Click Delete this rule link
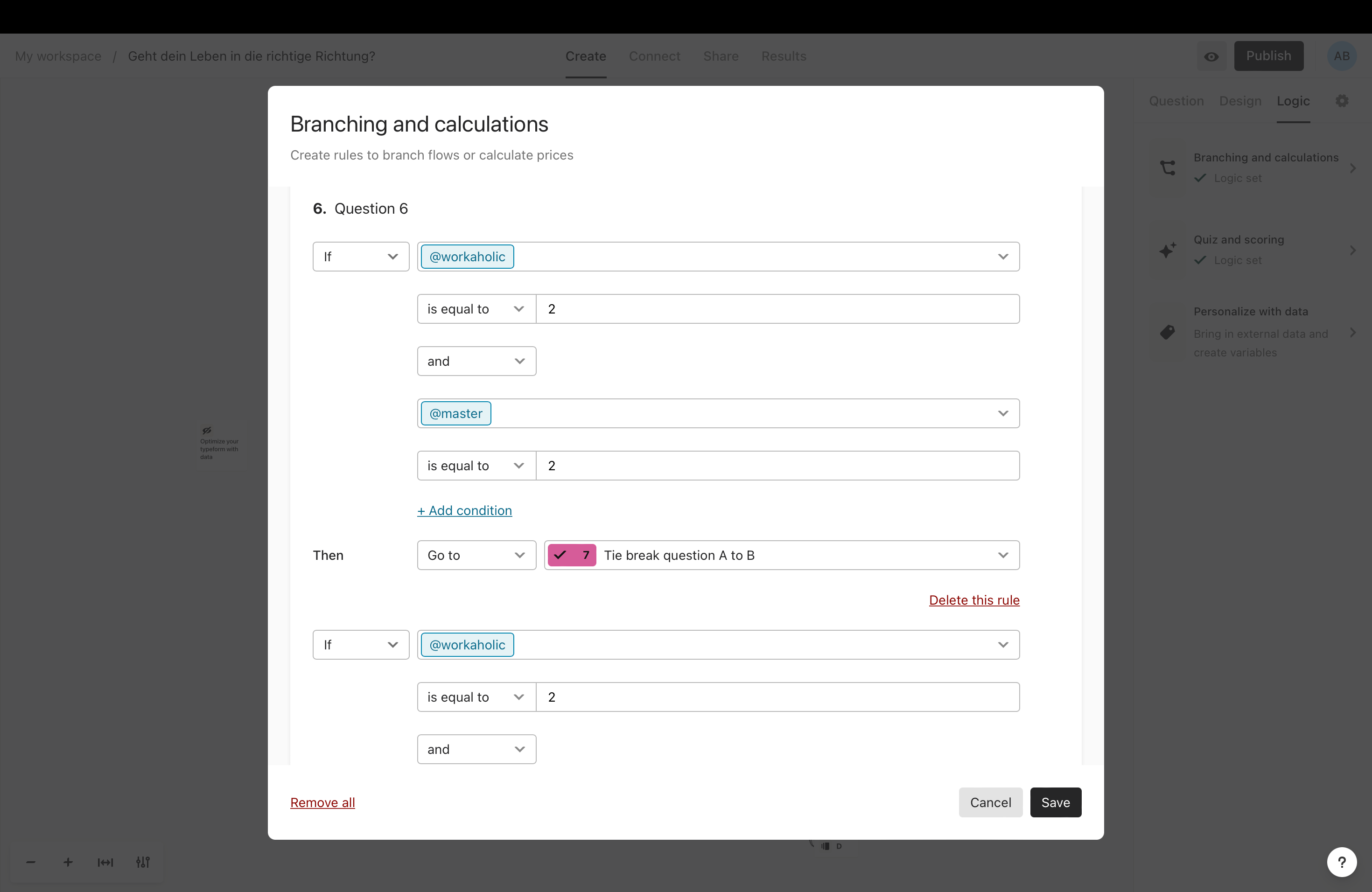Image resolution: width=1372 pixels, height=892 pixels. click(x=974, y=600)
